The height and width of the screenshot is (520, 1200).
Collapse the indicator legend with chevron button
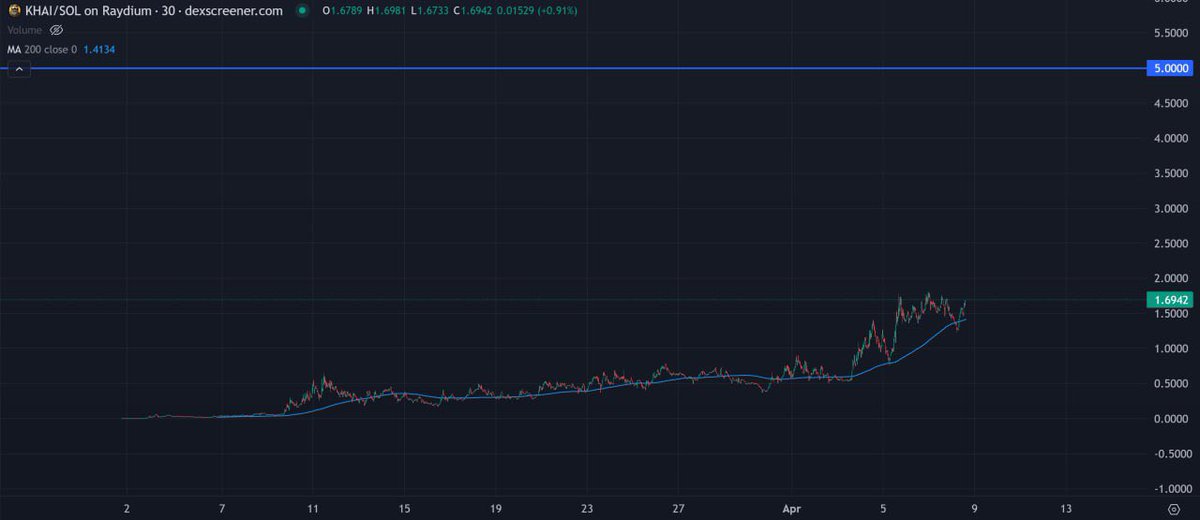coord(18,69)
